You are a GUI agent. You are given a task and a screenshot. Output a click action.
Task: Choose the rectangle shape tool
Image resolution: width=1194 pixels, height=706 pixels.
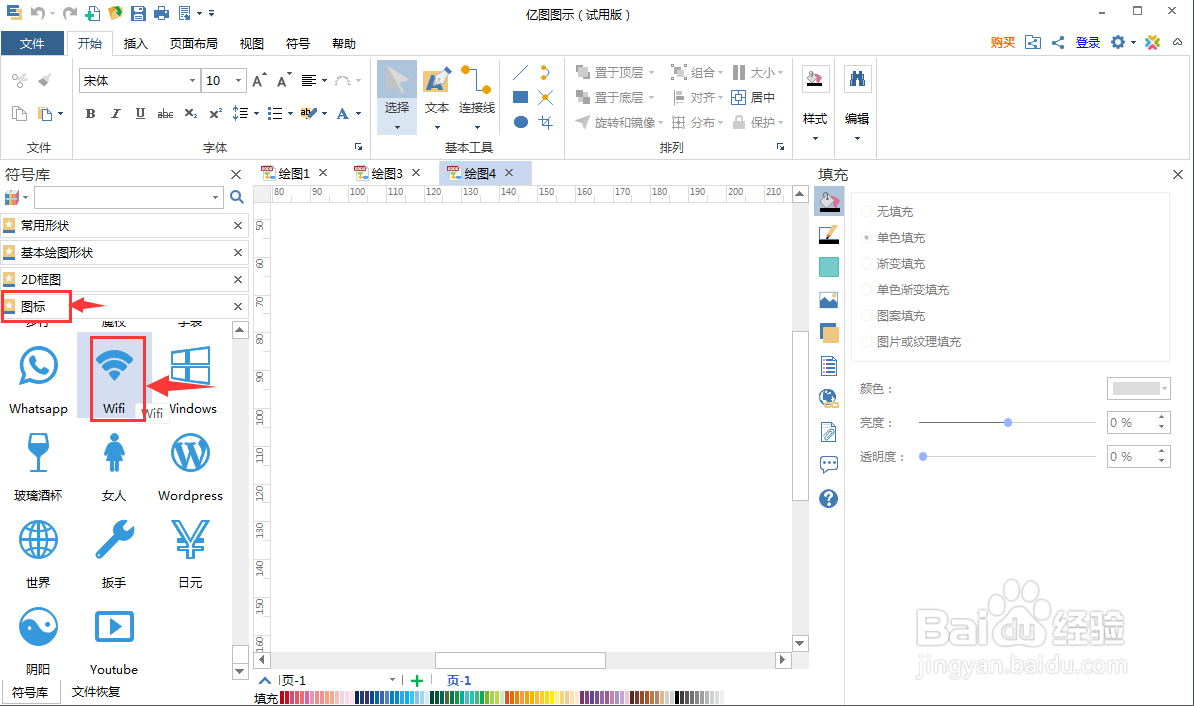pyautogui.click(x=521, y=97)
